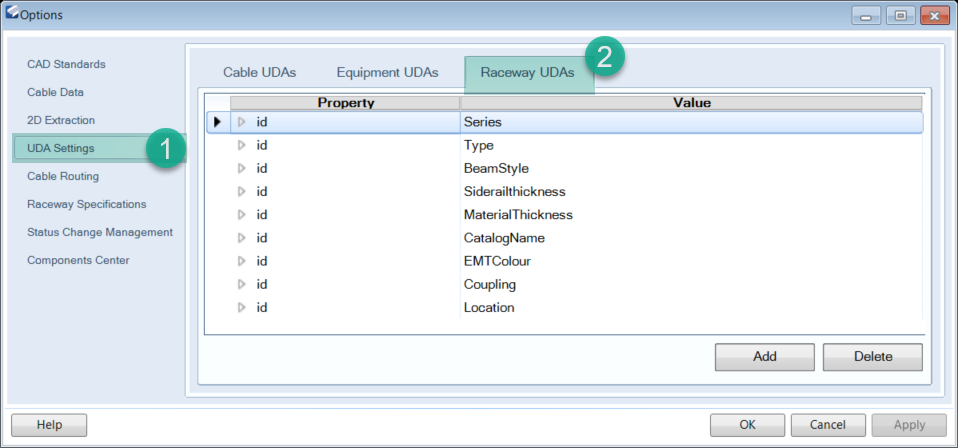This screenshot has width=958, height=448.
Task: Open the Equipment UDAs tab
Action: coord(387,73)
